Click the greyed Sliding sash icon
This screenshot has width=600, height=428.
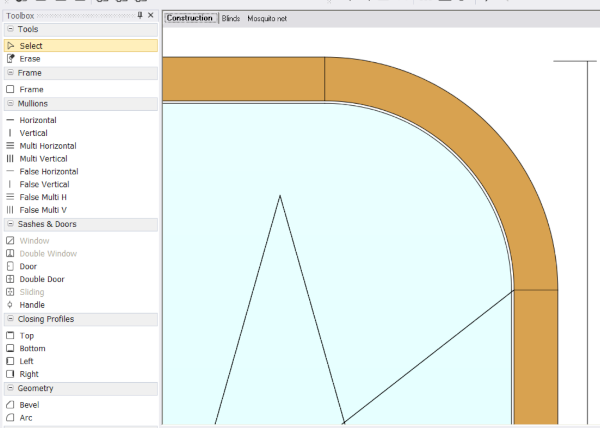[x=10, y=292]
